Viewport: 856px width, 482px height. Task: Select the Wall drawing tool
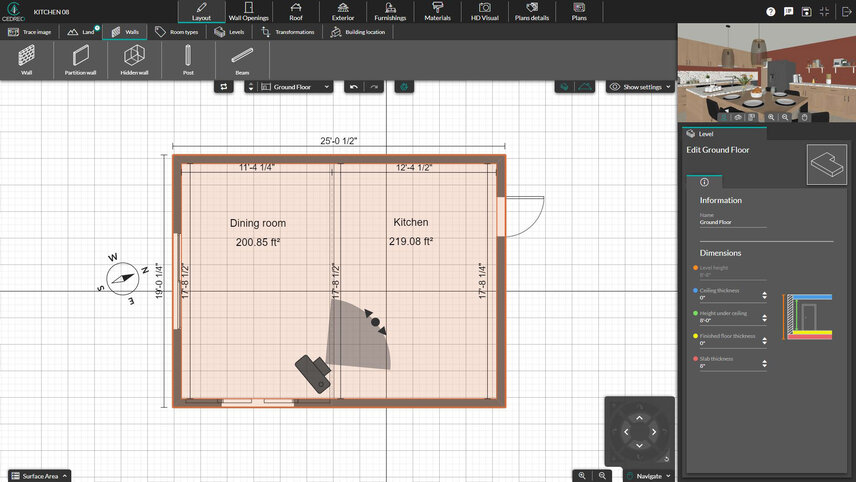26,60
